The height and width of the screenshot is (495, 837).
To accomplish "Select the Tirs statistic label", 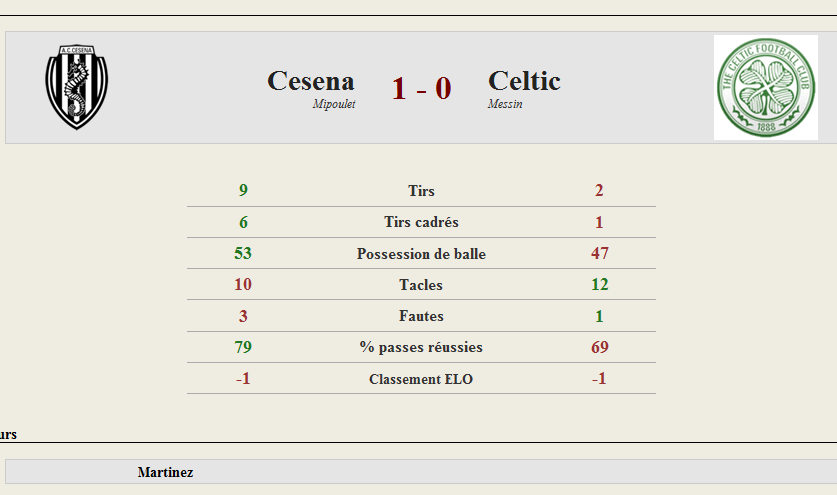I will [421, 191].
